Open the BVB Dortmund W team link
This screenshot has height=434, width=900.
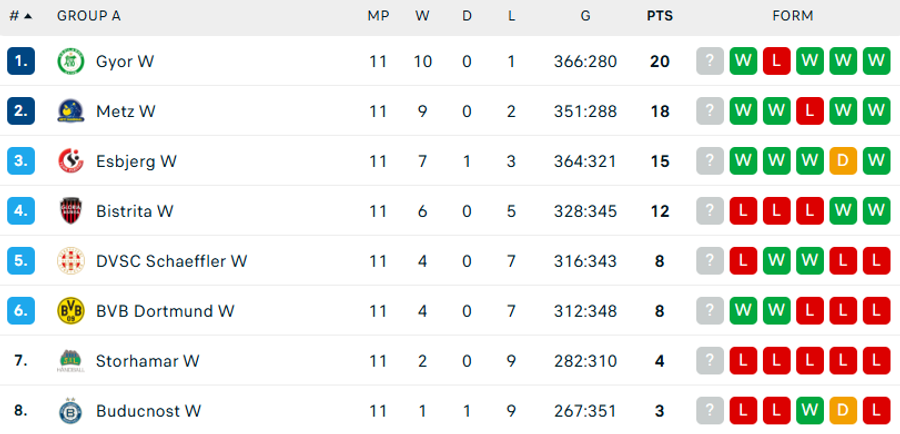tap(165, 311)
